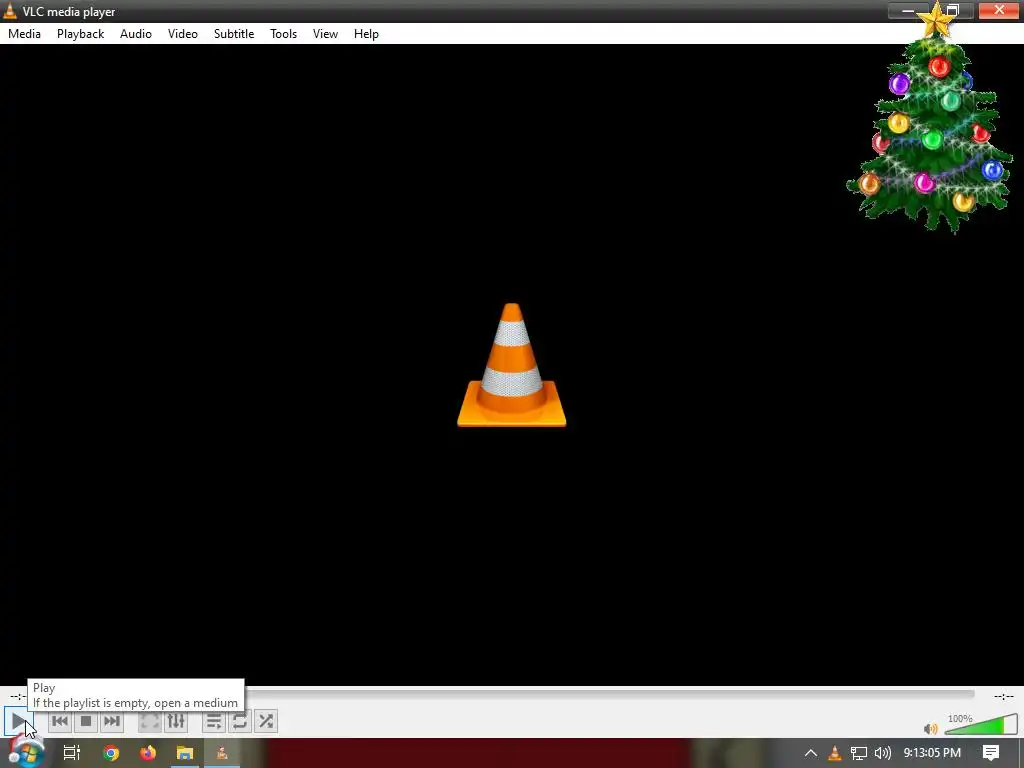This screenshot has height=768, width=1024.
Task: Open the Media menu
Action: [24, 34]
